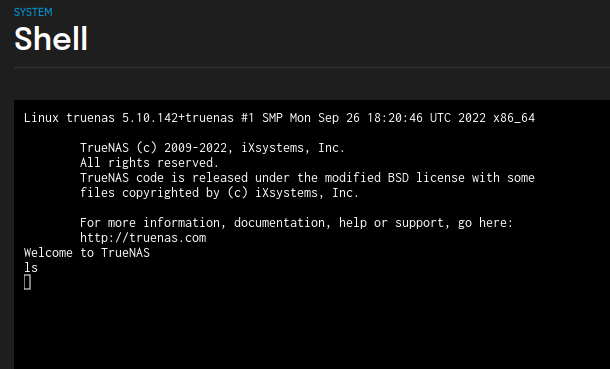Click the Welcome to TrueNAS line
Image resolution: width=610 pixels, height=369 pixels.
click(x=87, y=253)
